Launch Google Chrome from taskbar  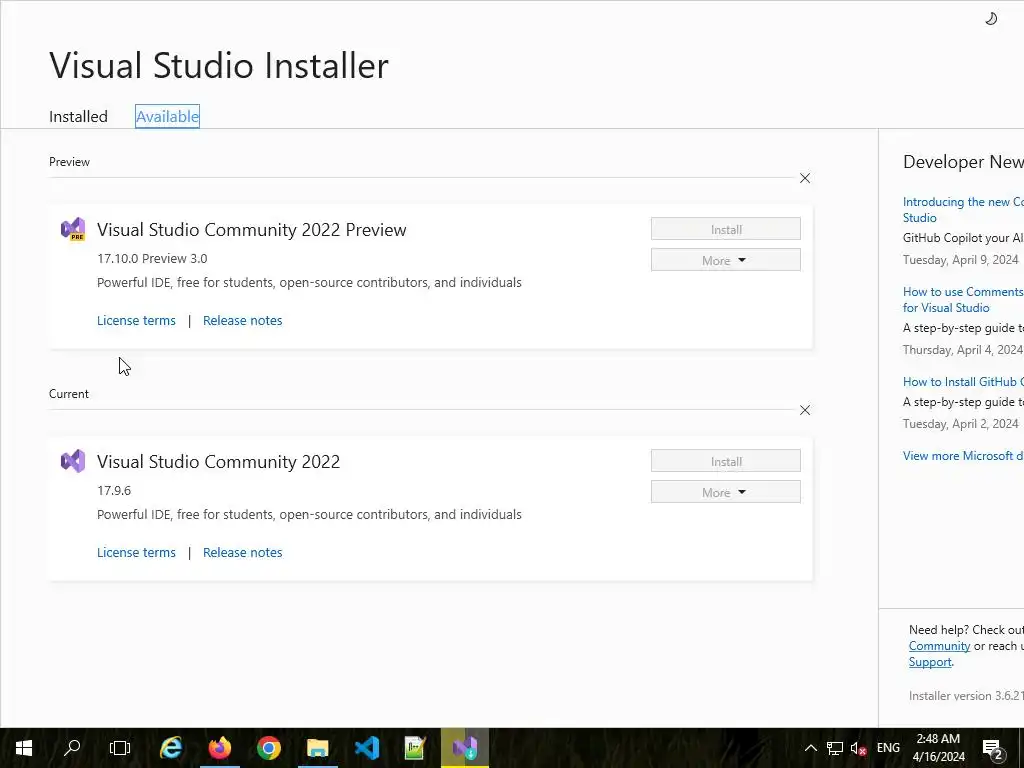(268, 748)
